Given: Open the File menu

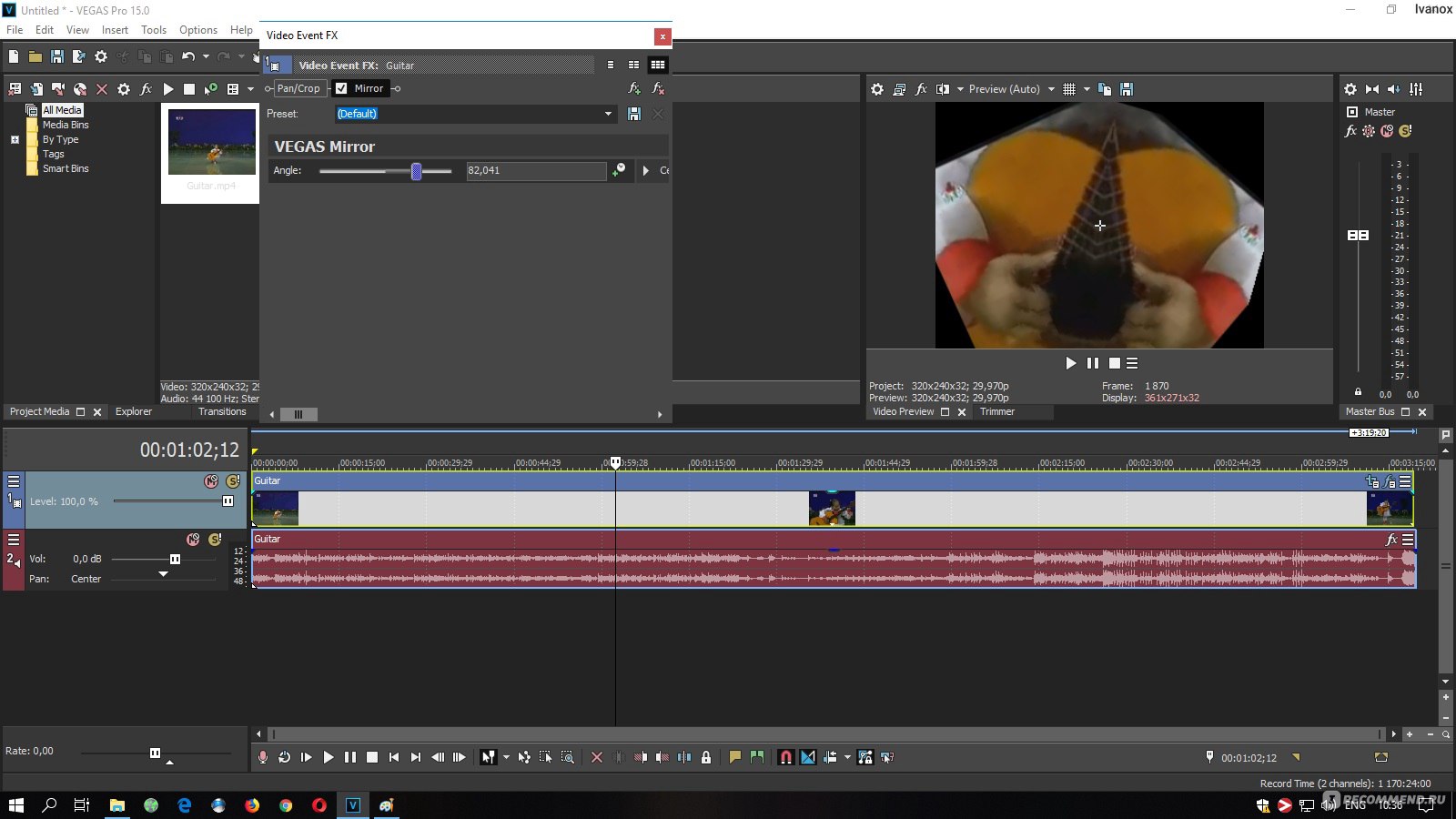Looking at the screenshot, I should tap(15, 30).
